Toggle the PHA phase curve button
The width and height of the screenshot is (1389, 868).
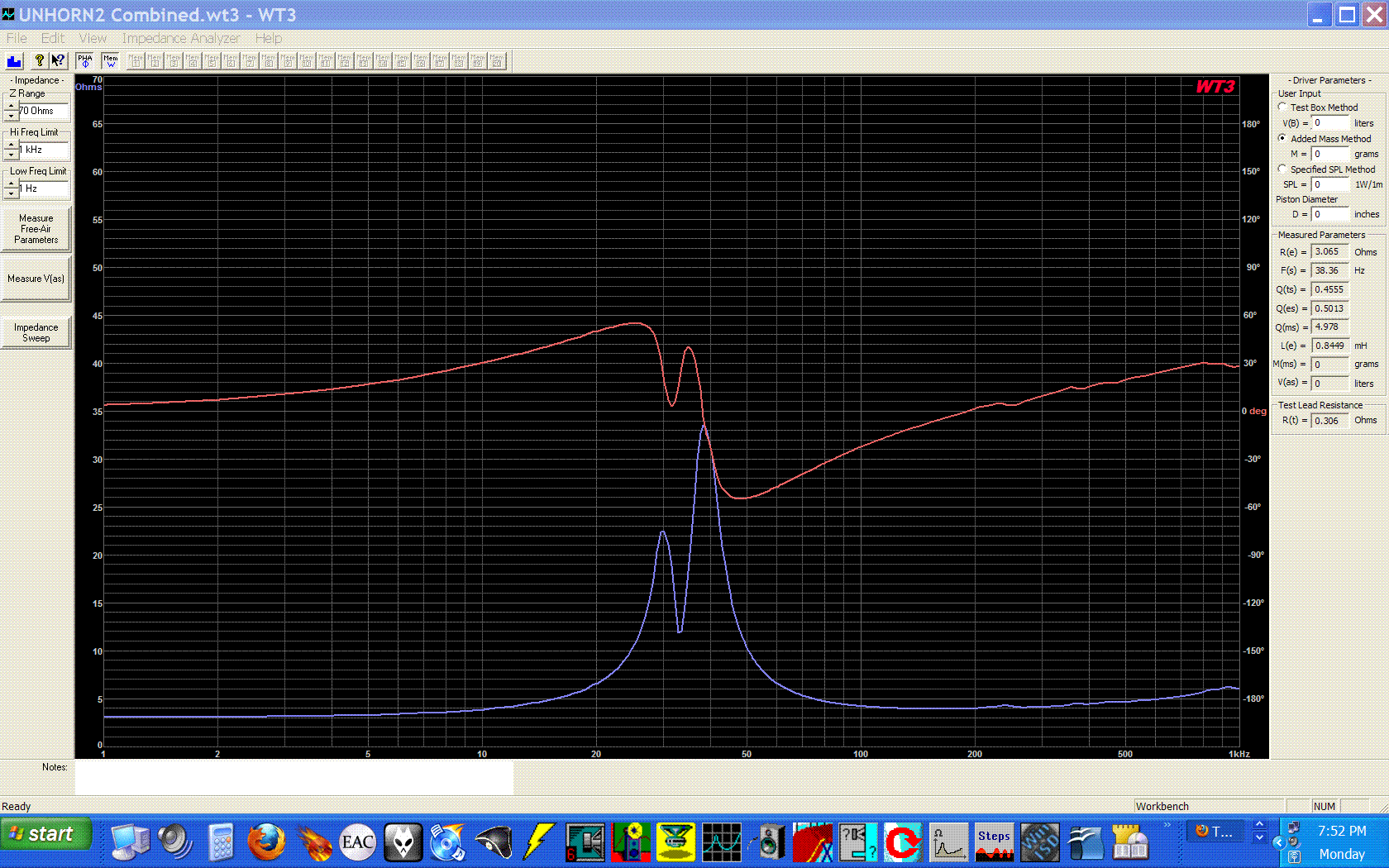(x=85, y=61)
